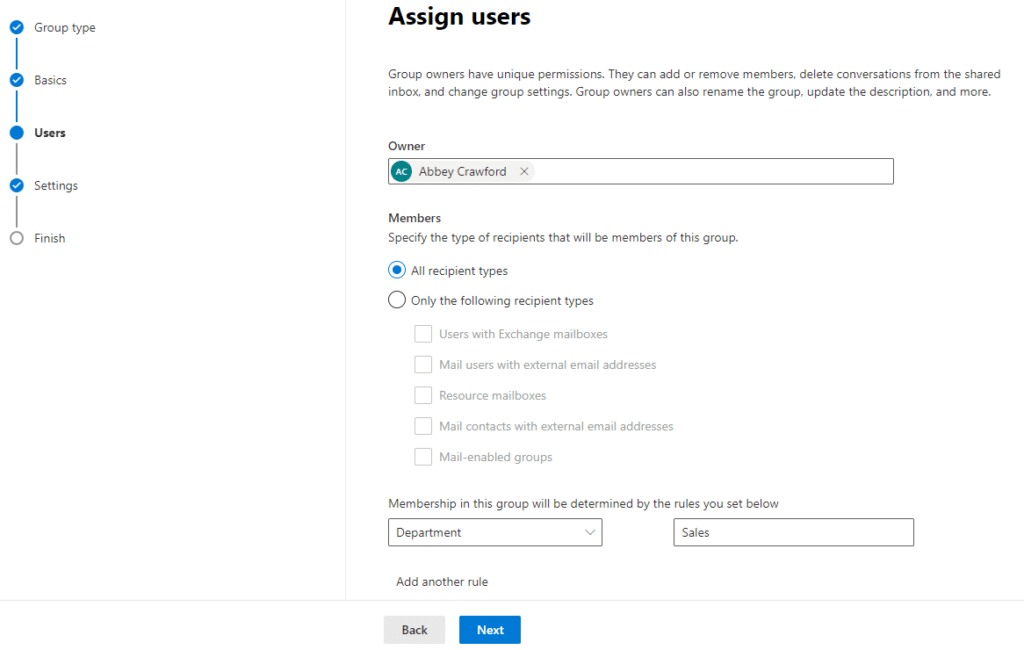Open the Department rule dropdown
The width and height of the screenshot is (1024, 650).
tap(495, 533)
